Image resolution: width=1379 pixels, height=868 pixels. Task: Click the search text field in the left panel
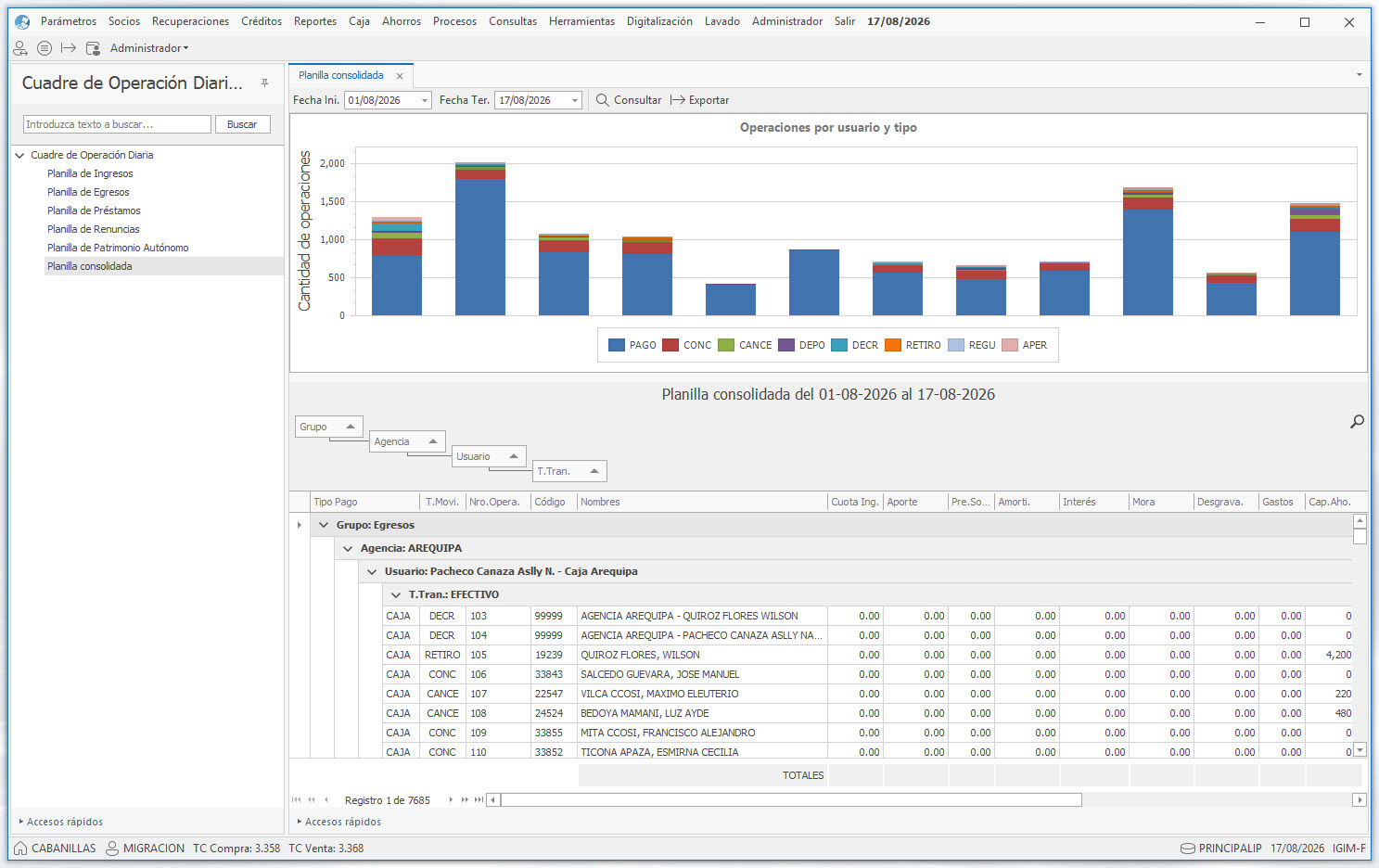[x=117, y=124]
